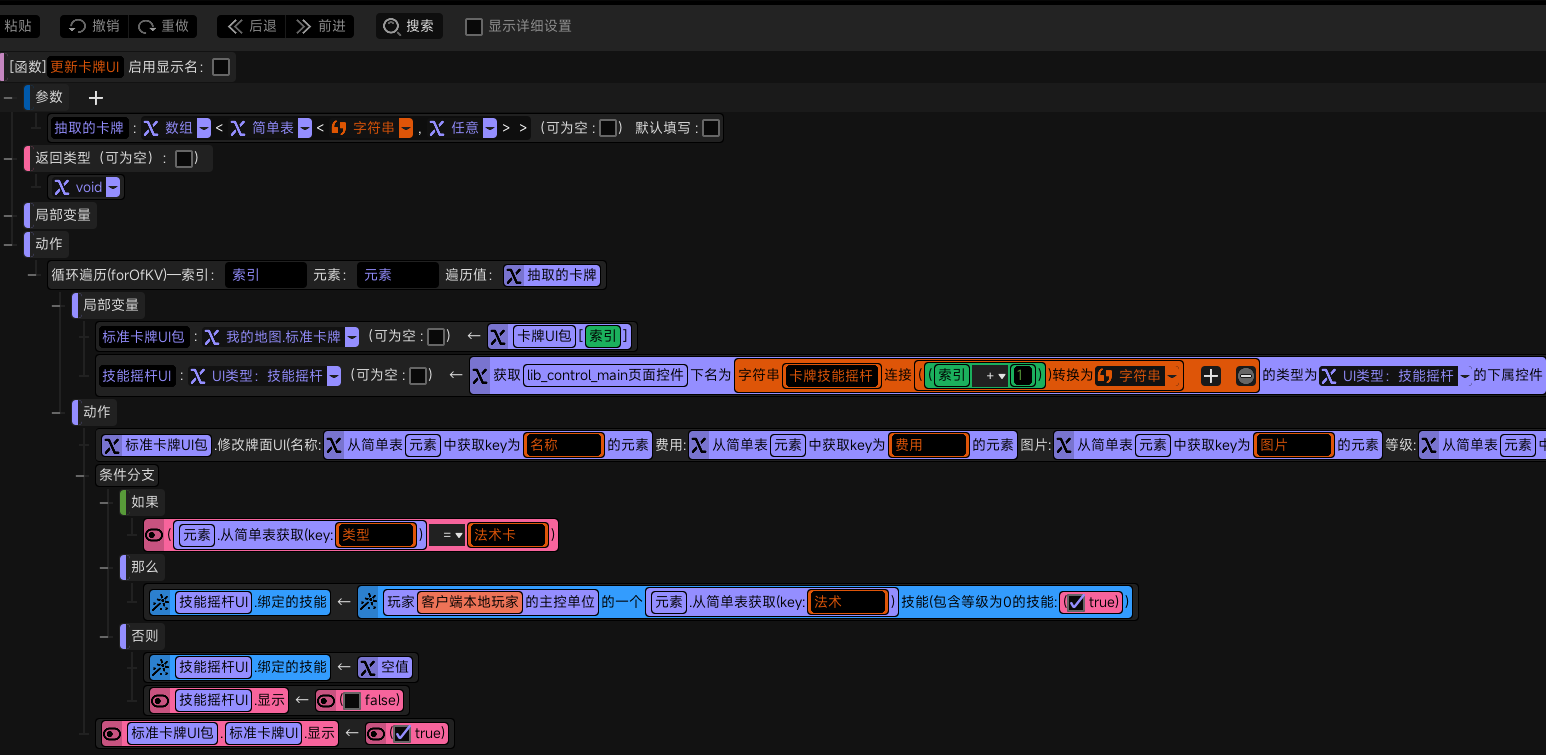The image size is (1546, 755).
Task: Click the 后退 double-chevron back icon
Action: (236, 26)
